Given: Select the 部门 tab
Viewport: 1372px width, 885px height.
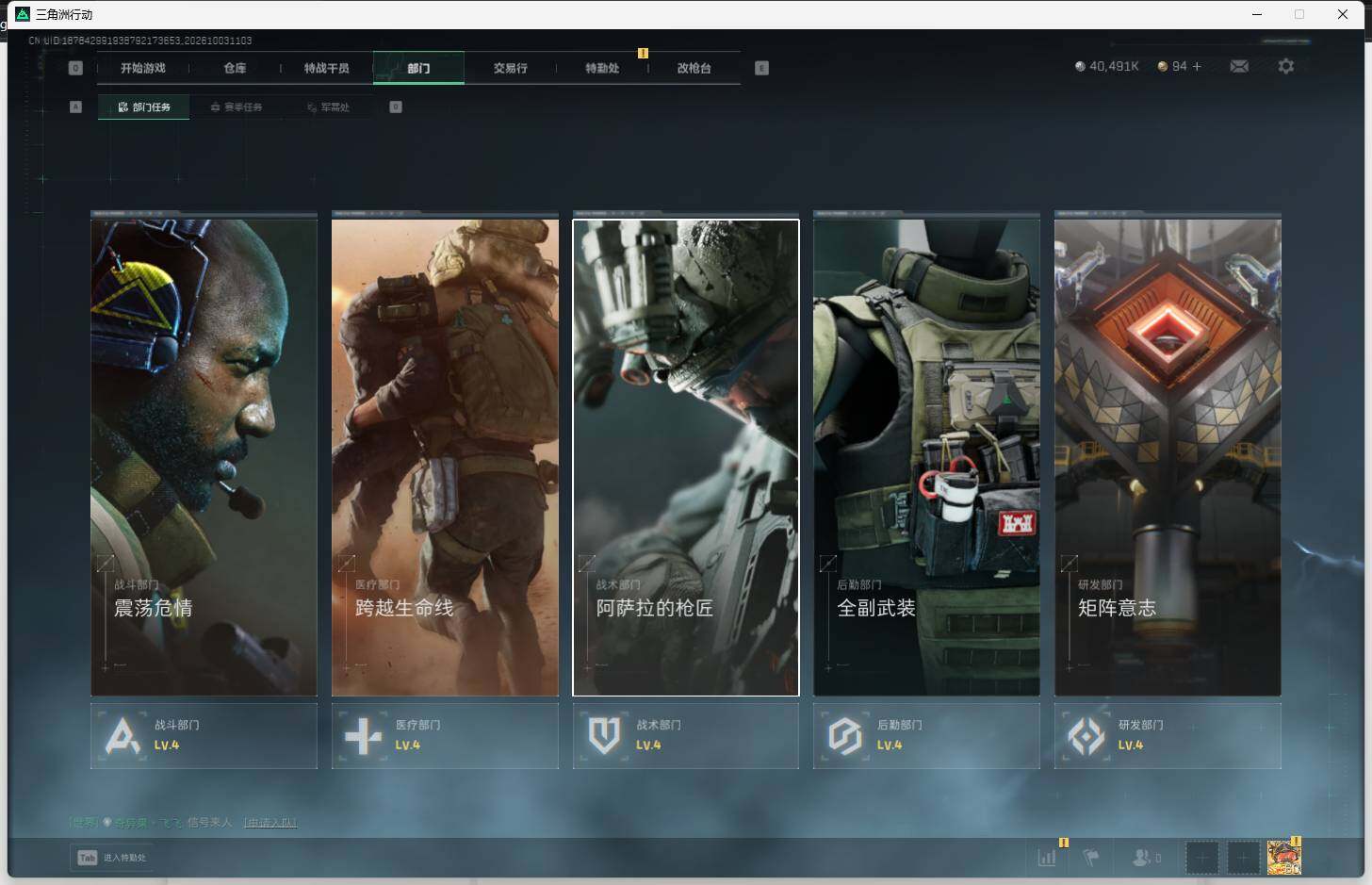Looking at the screenshot, I should tap(418, 68).
